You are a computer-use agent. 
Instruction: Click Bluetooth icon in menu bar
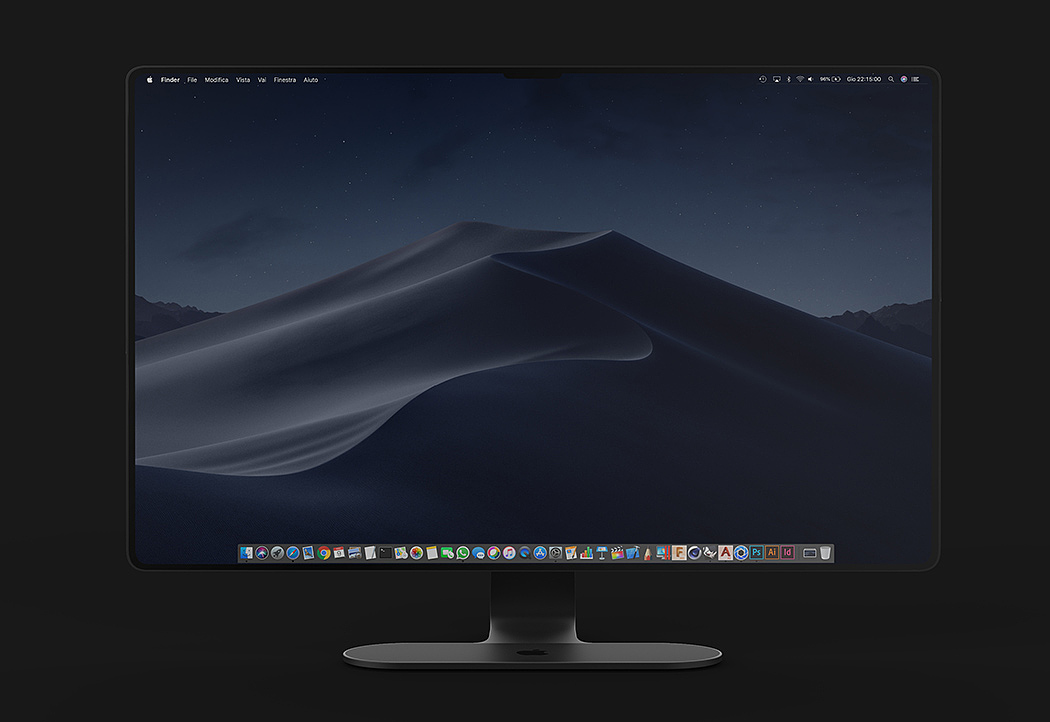click(789, 79)
